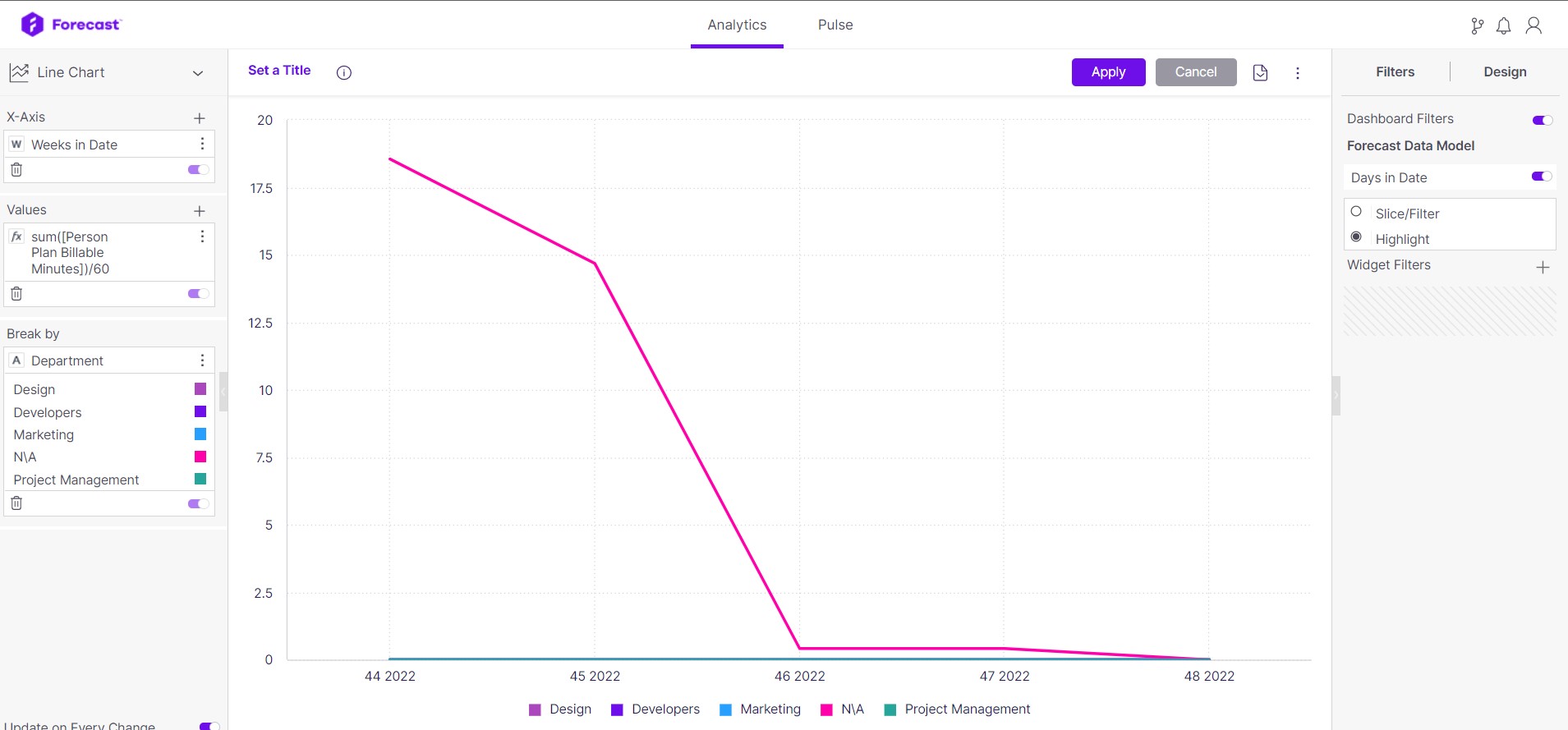Open the Design panel tab

(x=1505, y=72)
